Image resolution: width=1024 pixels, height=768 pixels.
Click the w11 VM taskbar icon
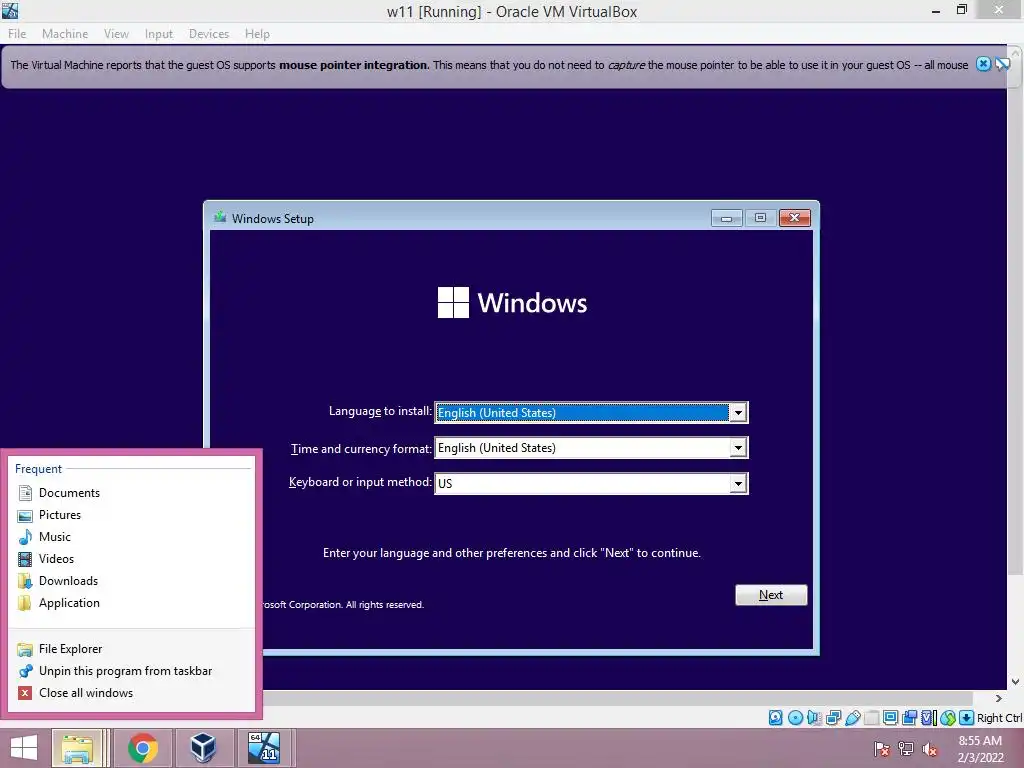tap(264, 748)
